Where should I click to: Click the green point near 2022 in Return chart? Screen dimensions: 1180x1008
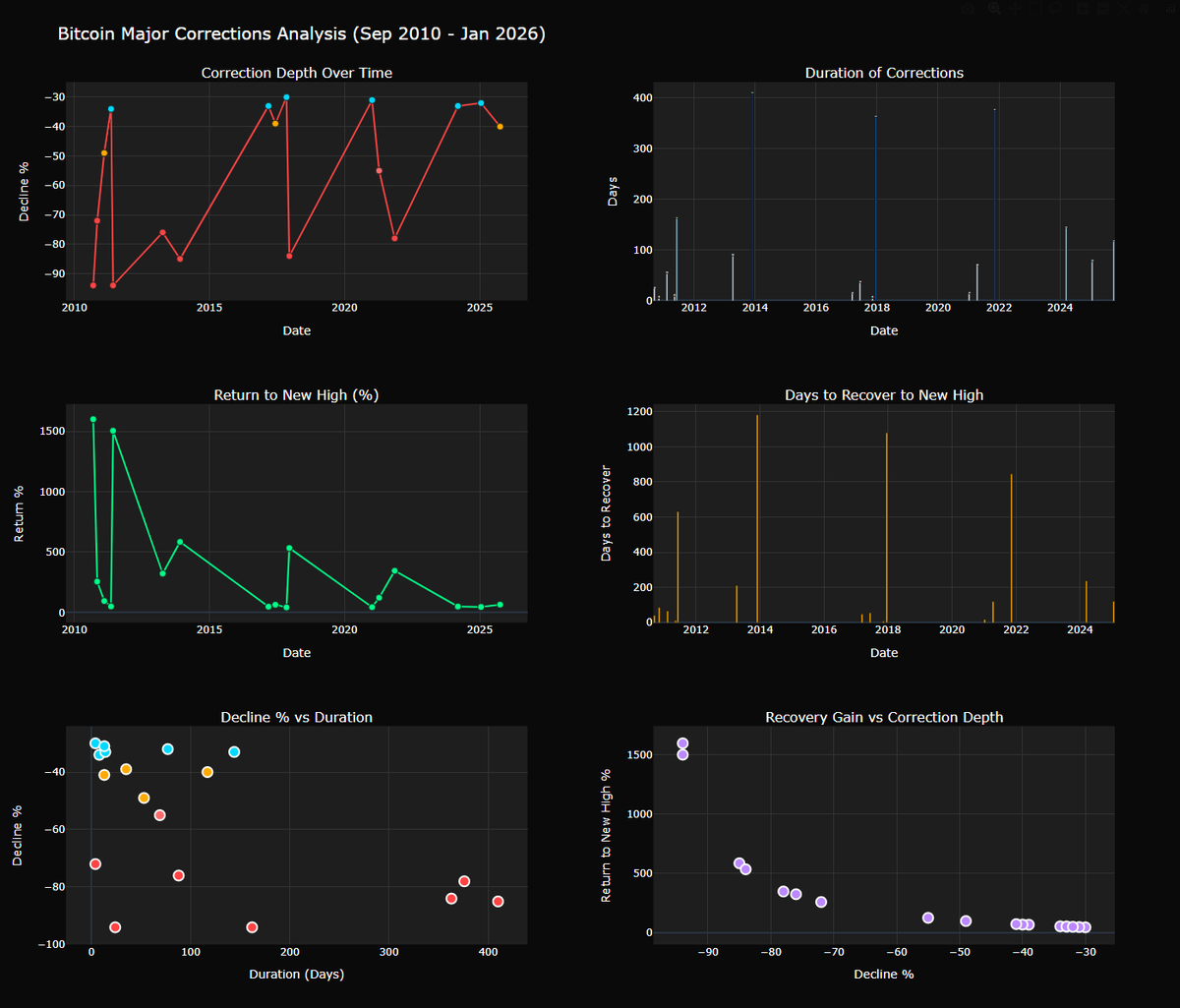point(394,570)
